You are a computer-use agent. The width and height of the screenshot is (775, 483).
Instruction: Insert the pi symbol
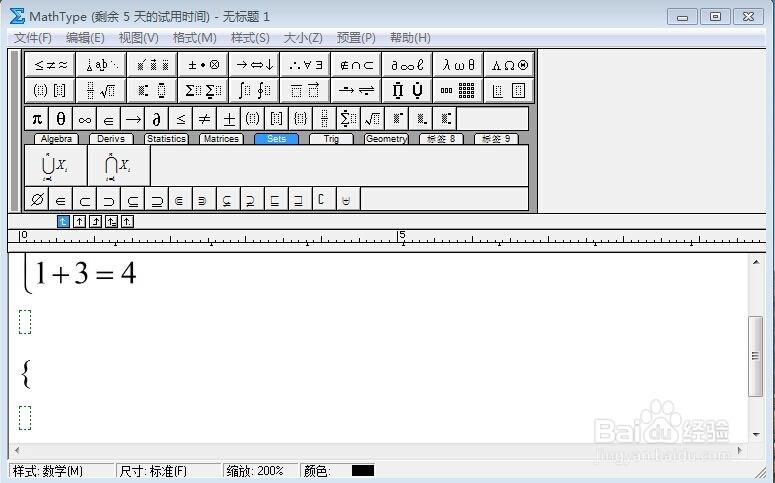pos(37,119)
